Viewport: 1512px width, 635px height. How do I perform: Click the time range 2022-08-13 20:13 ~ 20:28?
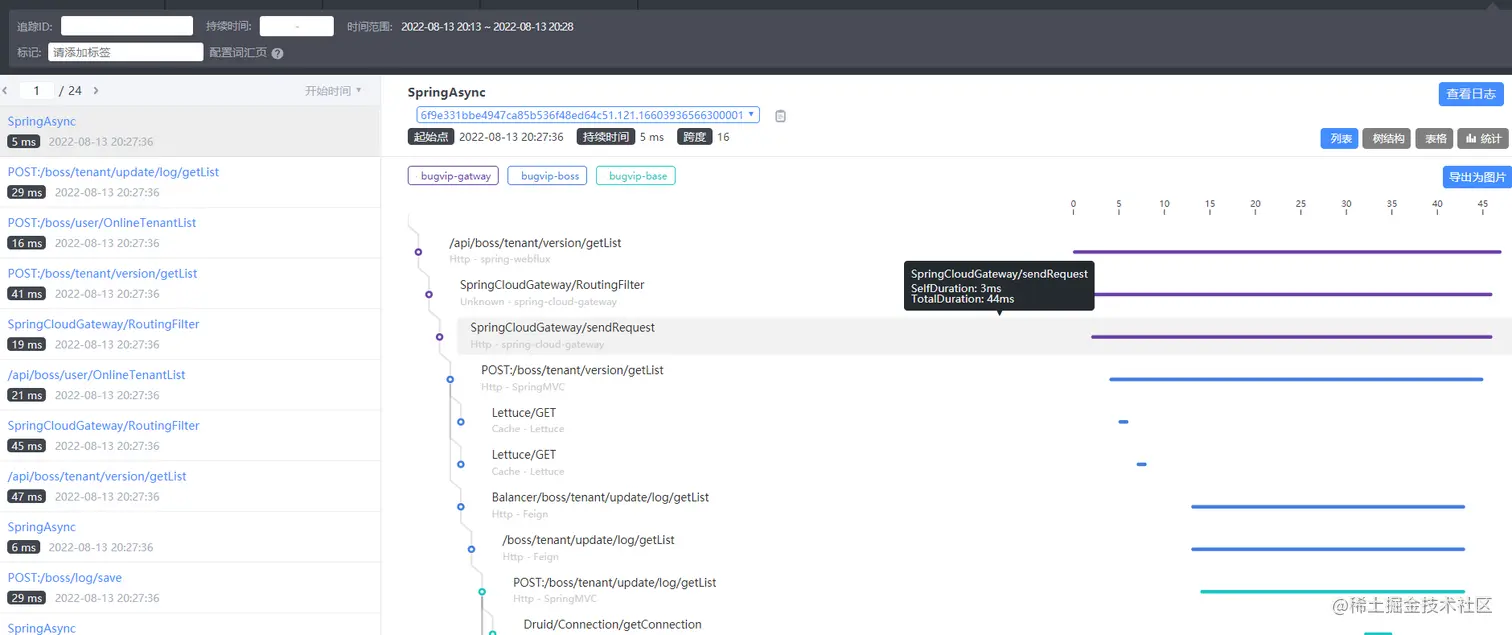pyautogui.click(x=487, y=27)
